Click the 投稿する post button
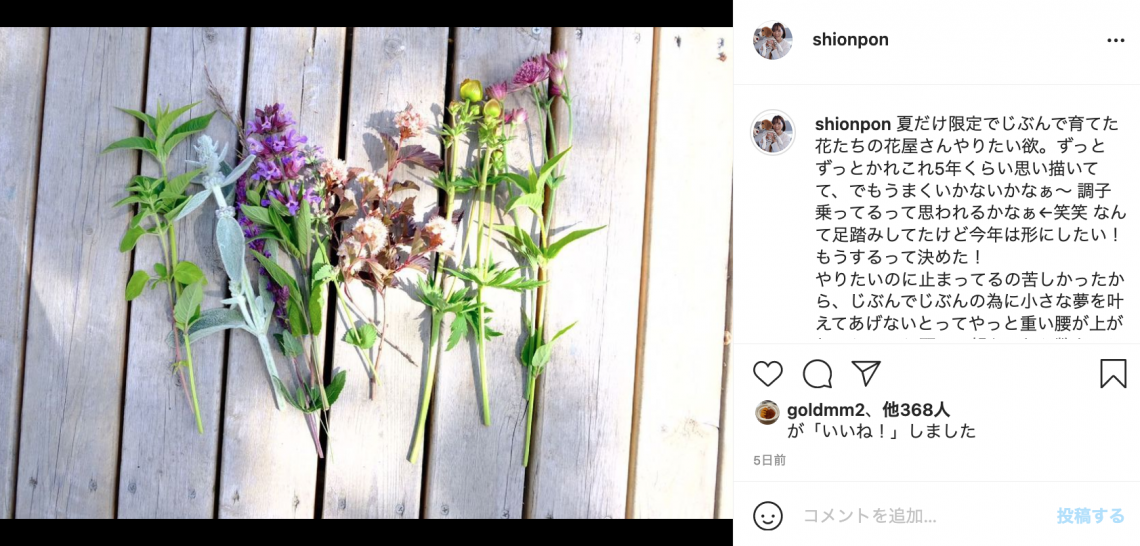This screenshot has width=1140, height=546. 1091,516
